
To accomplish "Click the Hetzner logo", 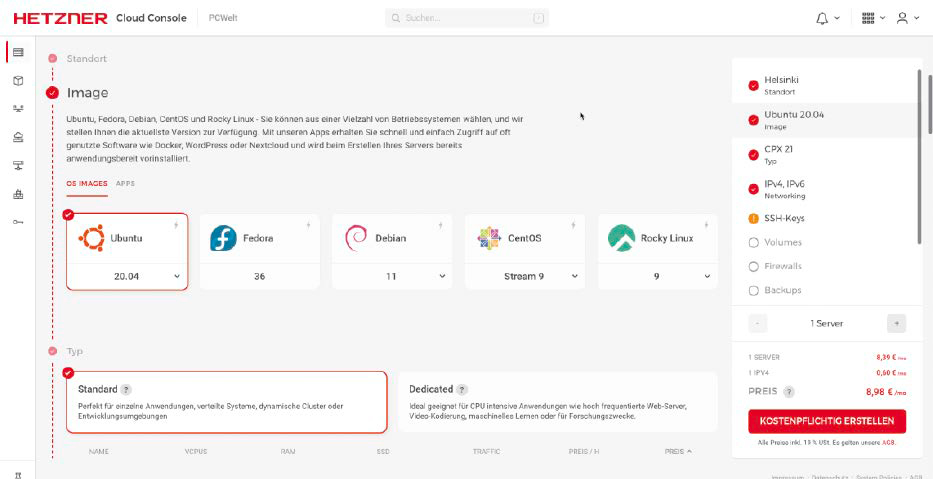I will (61, 18).
